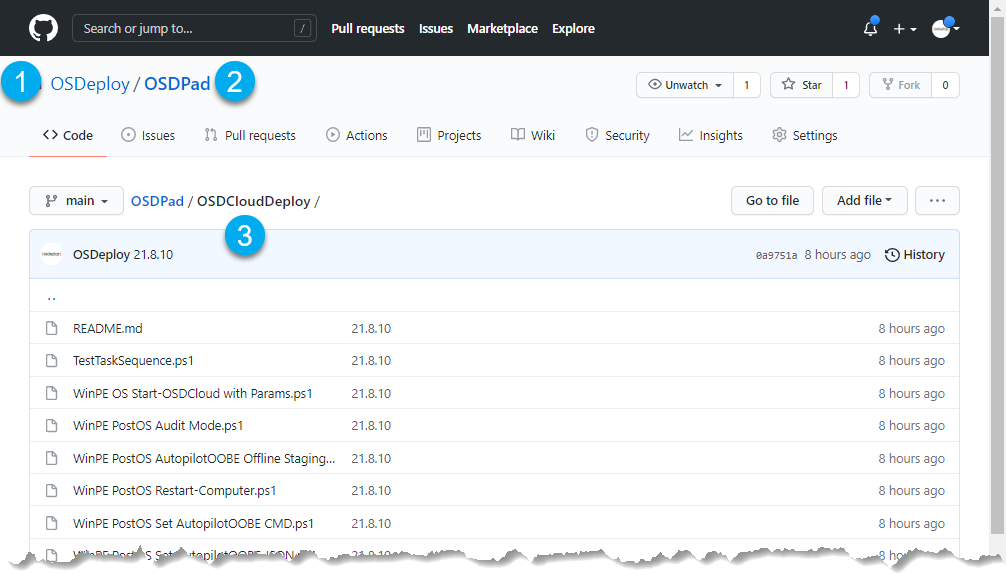Screen dimensions: 1006x575
Task: Open the notifications bell
Action: (870, 28)
